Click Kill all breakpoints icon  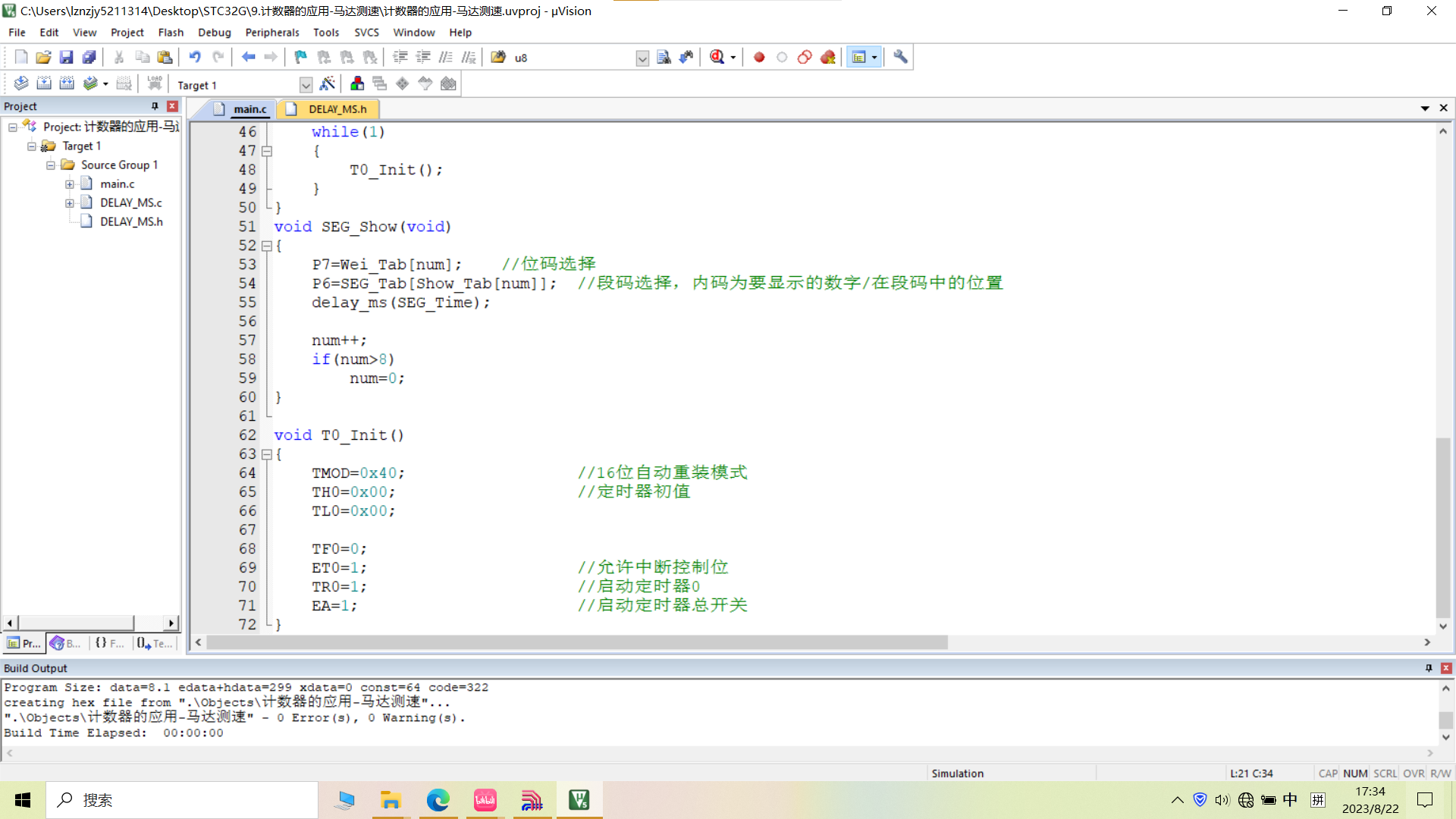point(827,57)
